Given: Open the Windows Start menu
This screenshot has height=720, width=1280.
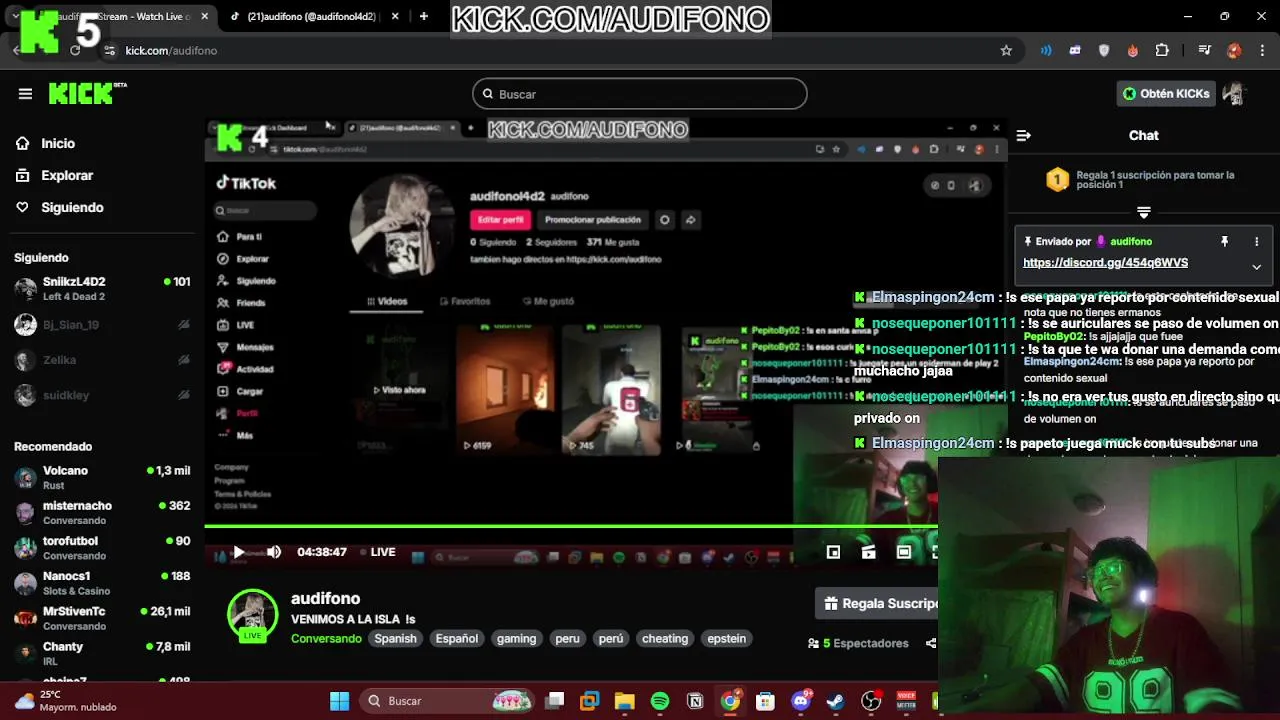Looking at the screenshot, I should [340, 701].
